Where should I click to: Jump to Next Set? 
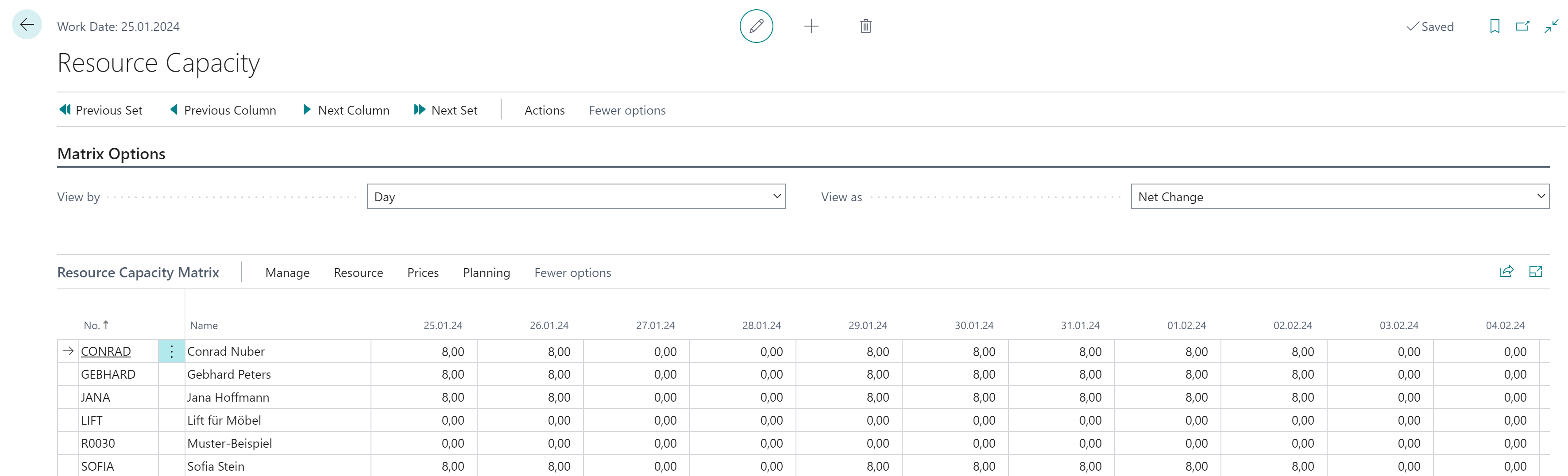pos(445,110)
